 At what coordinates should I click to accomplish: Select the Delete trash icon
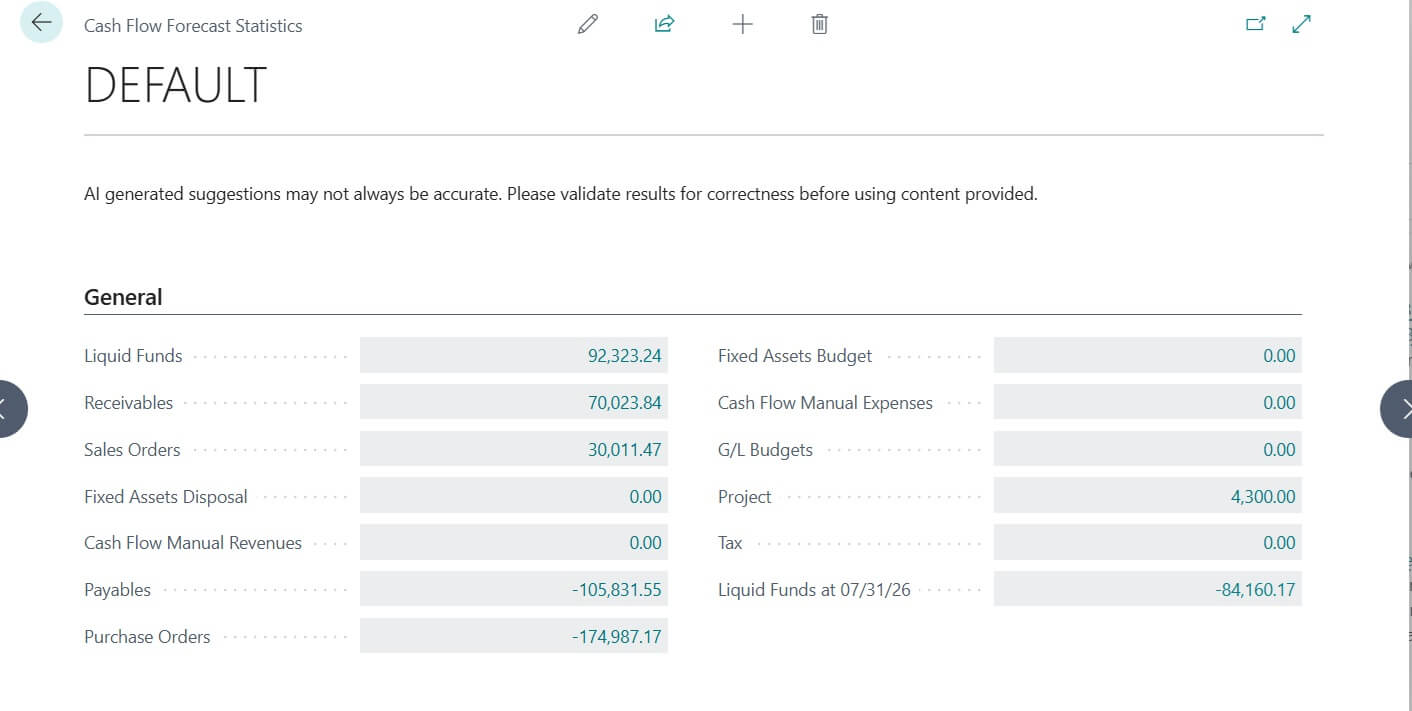819,23
